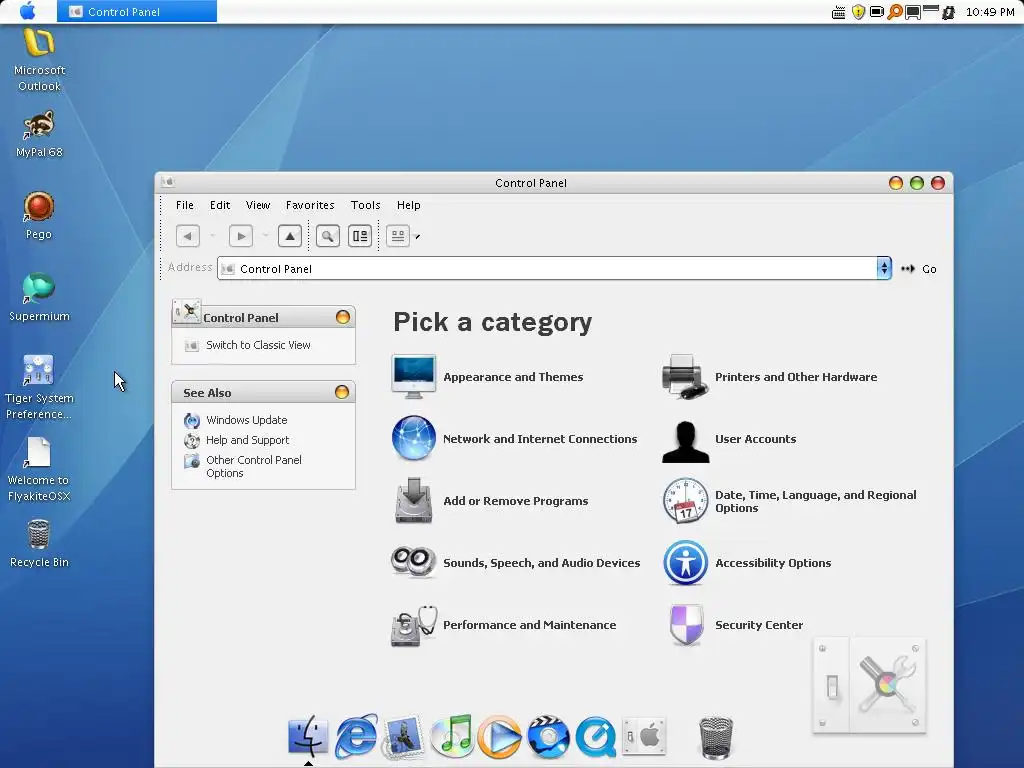This screenshot has width=1024, height=768.
Task: Open the Views dropdown arrow
Action: point(417,236)
